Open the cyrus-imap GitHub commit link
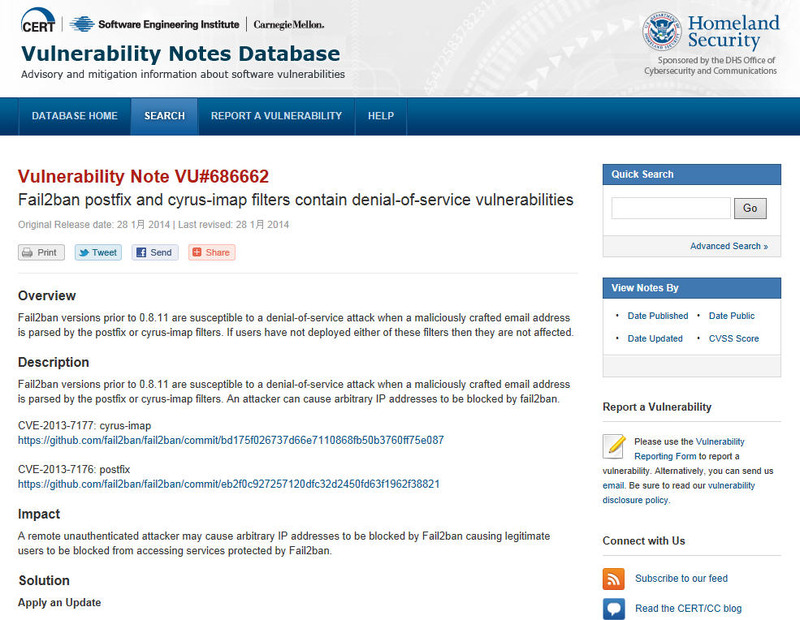The image size is (800, 620). 231,440
